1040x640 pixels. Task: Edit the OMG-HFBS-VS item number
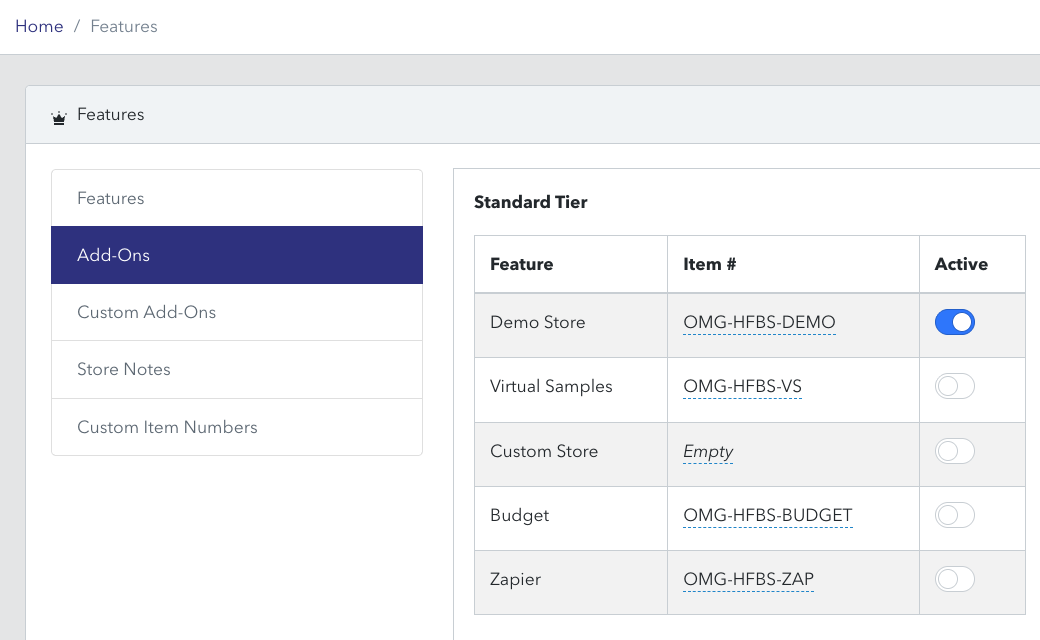(742, 387)
